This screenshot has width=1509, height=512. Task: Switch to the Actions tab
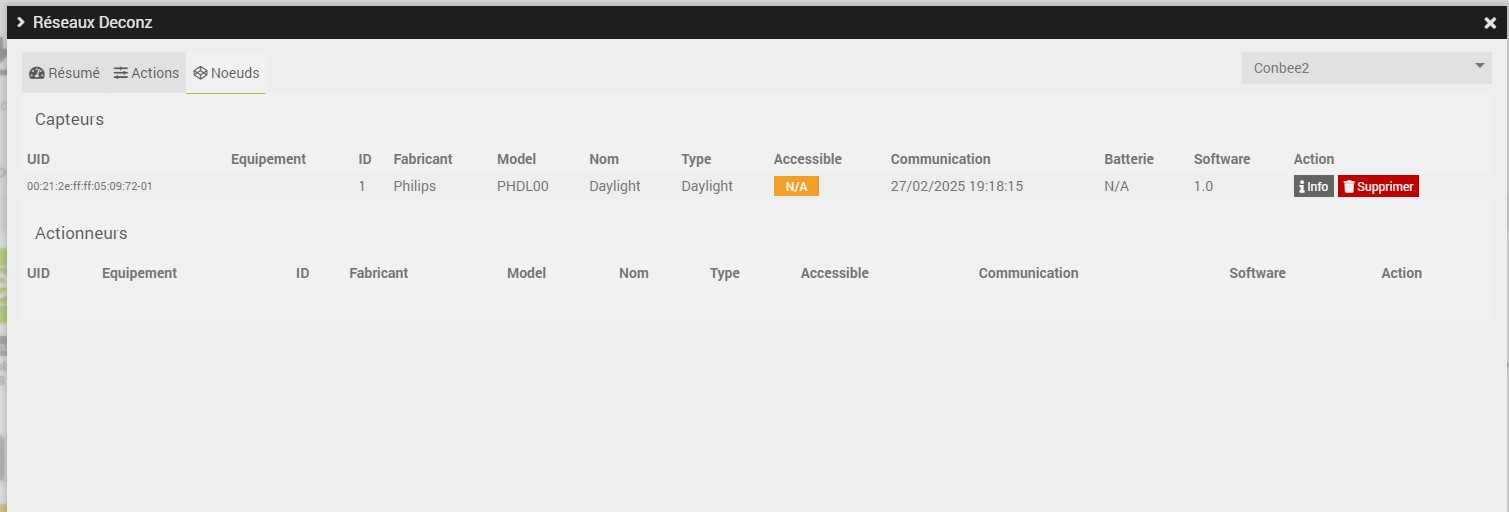tap(146, 73)
